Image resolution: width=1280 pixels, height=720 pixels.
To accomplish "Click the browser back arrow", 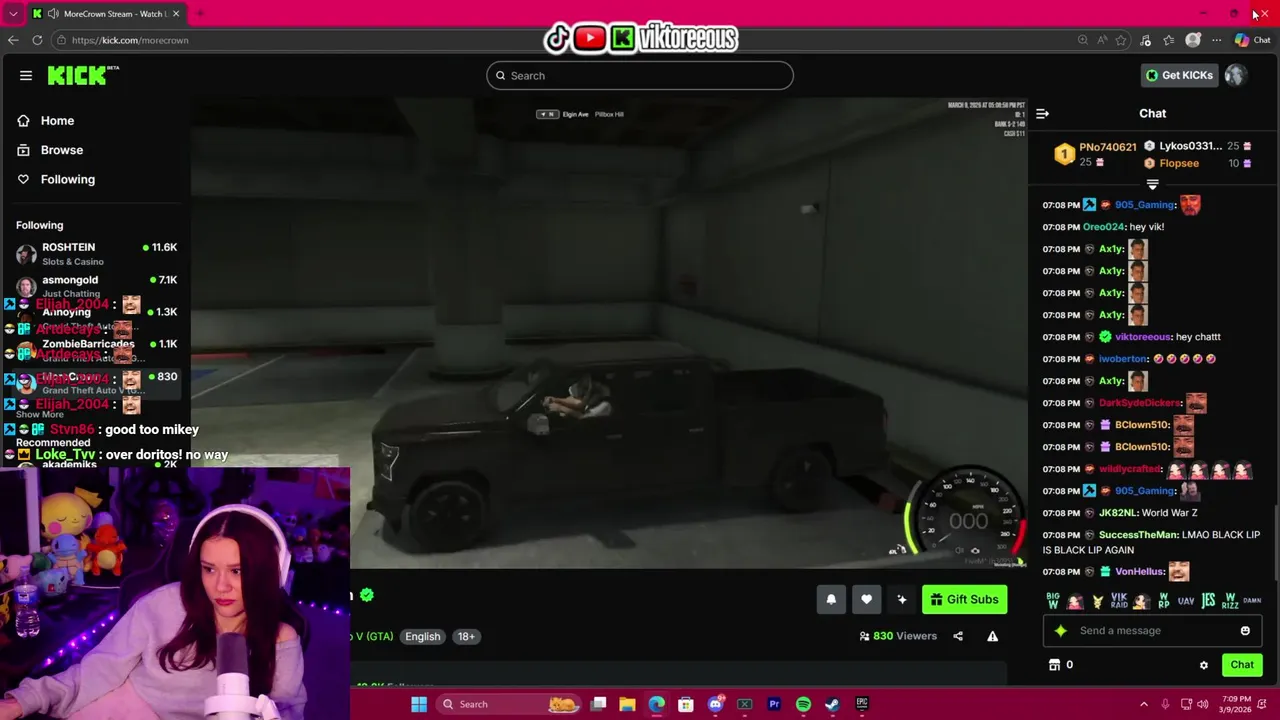I will pos(13,40).
